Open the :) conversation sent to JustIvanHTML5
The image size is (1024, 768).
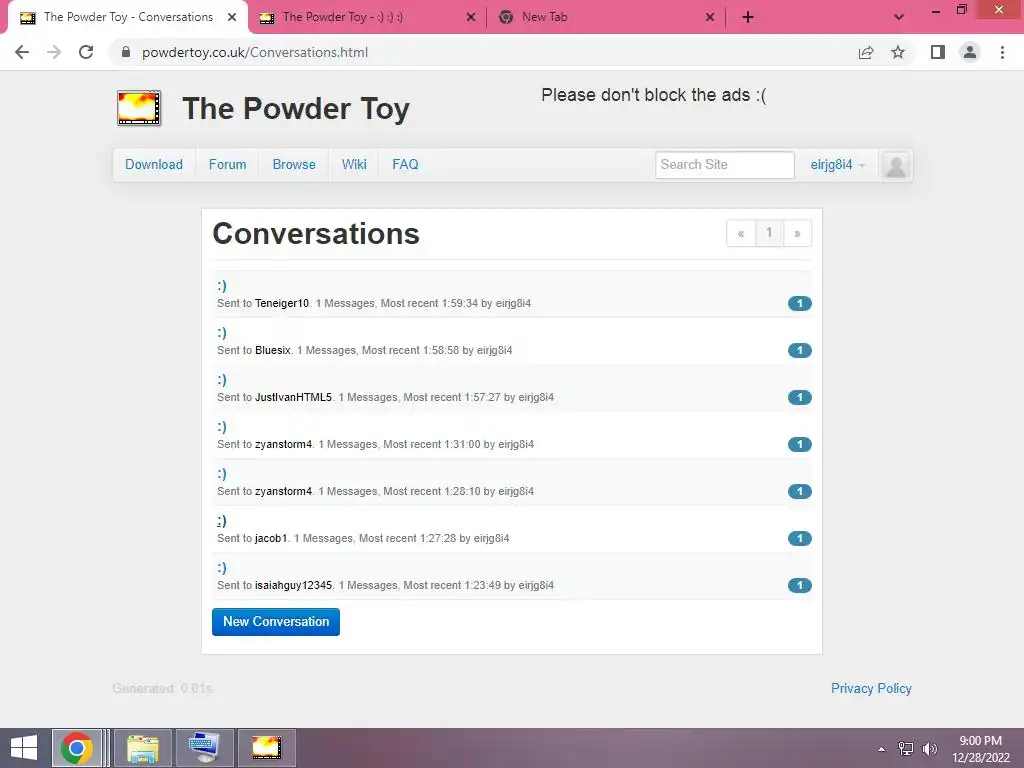pos(222,380)
